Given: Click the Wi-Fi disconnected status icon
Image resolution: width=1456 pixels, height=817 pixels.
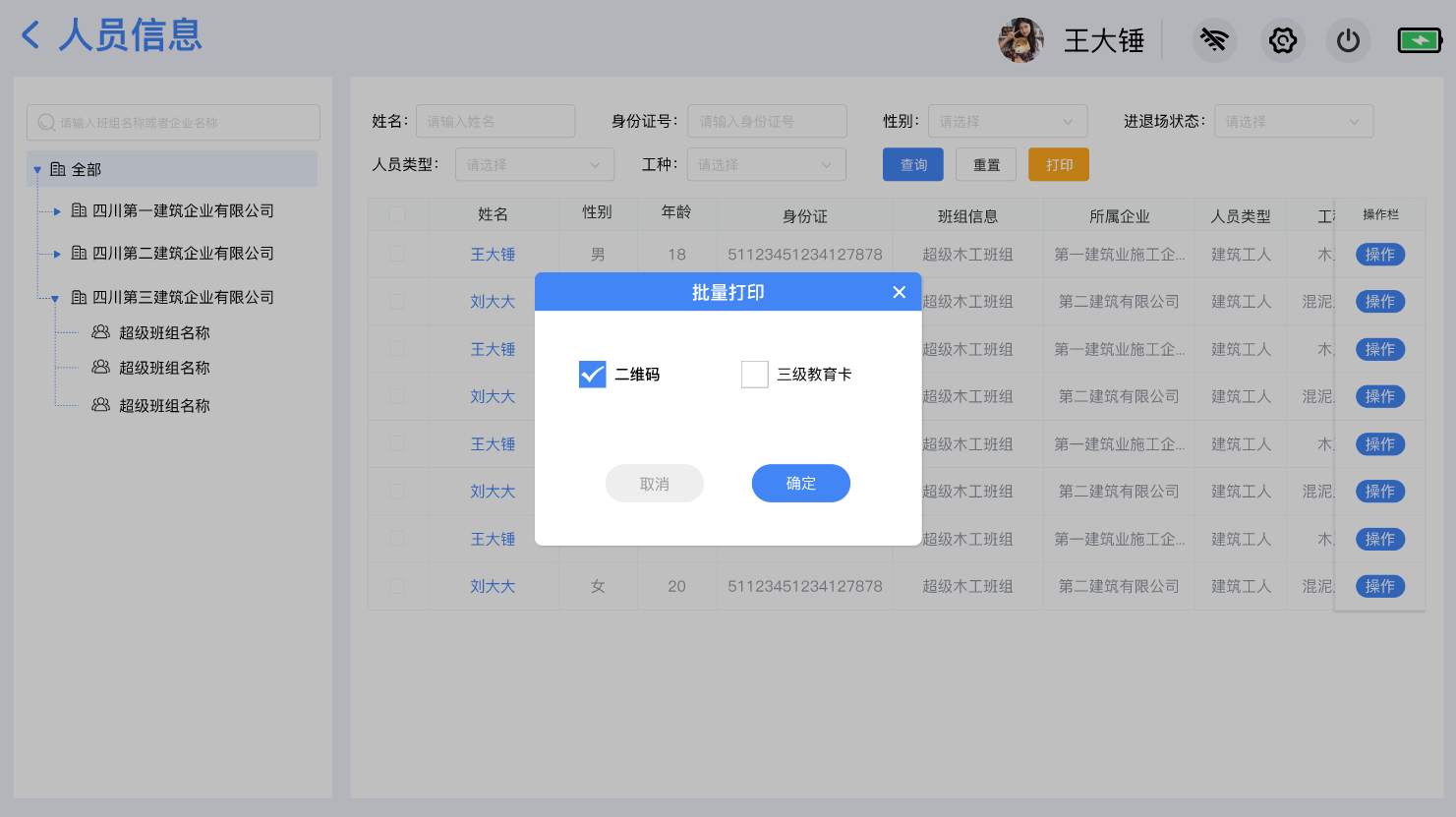Looking at the screenshot, I should 1214,40.
